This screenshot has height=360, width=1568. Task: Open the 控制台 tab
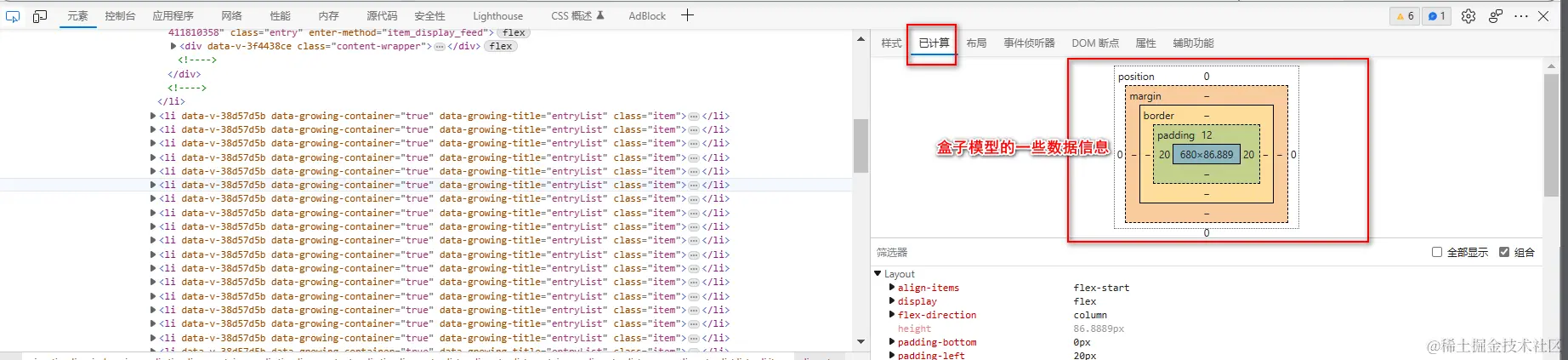point(120,15)
